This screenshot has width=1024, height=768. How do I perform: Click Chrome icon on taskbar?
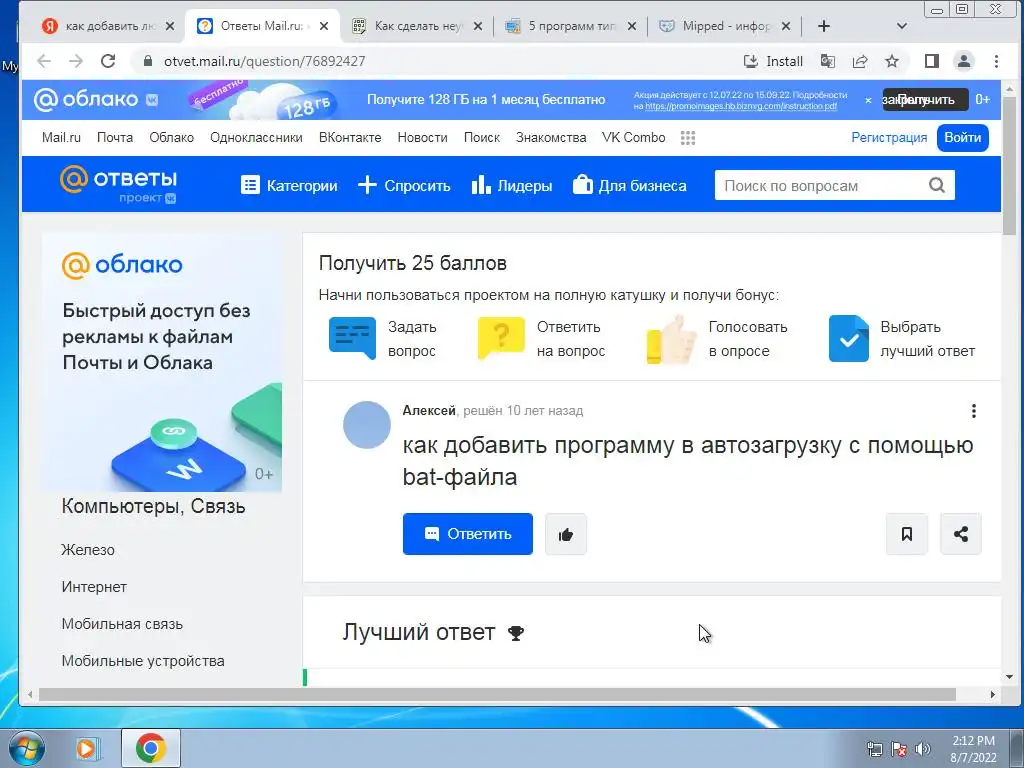151,748
